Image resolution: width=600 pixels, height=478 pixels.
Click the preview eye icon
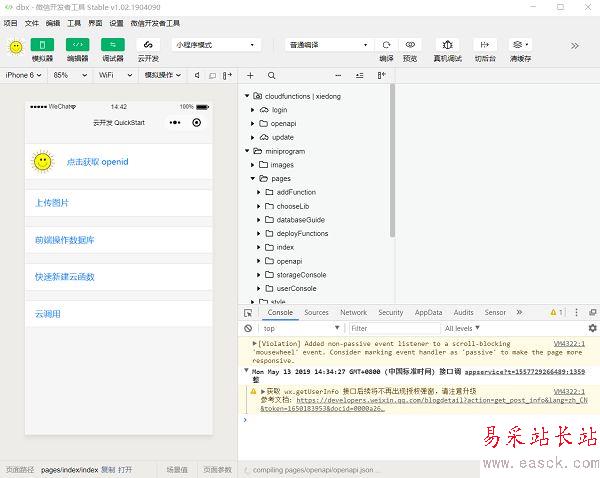[410, 45]
